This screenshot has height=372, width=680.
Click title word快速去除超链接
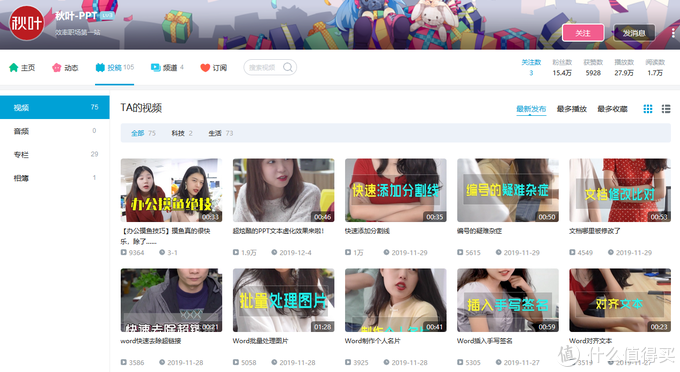(x=150, y=341)
